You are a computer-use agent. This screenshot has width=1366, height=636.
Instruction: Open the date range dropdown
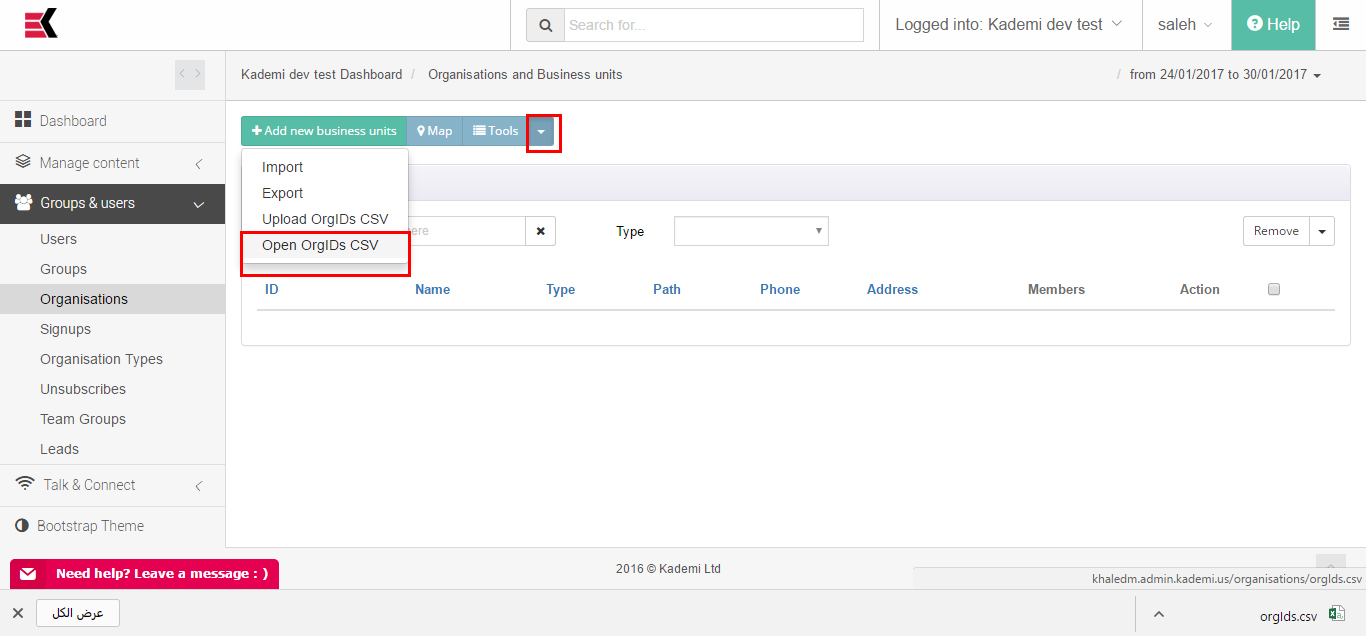pyautogui.click(x=1225, y=75)
